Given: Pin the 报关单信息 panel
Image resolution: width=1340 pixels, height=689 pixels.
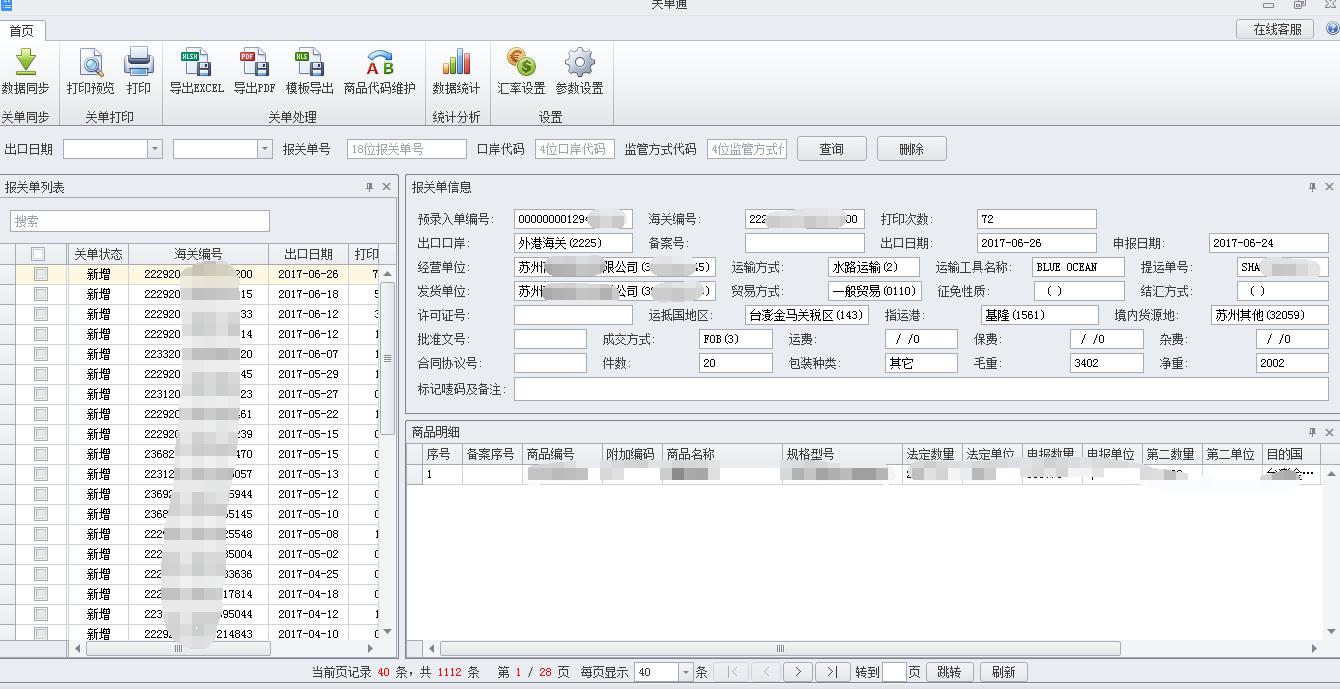Looking at the screenshot, I should (1312, 187).
